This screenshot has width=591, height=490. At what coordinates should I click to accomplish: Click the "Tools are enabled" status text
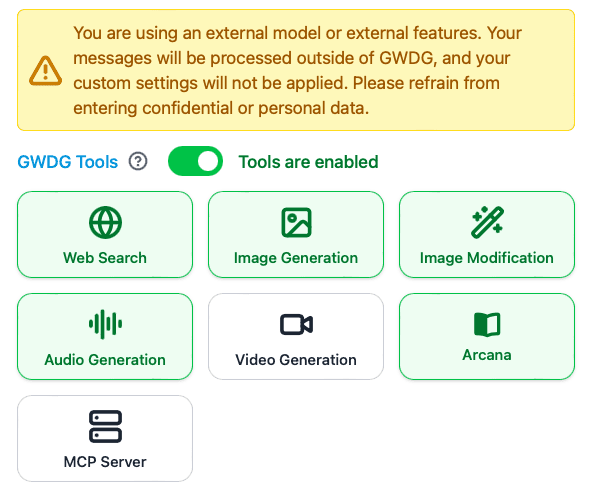[x=308, y=162]
